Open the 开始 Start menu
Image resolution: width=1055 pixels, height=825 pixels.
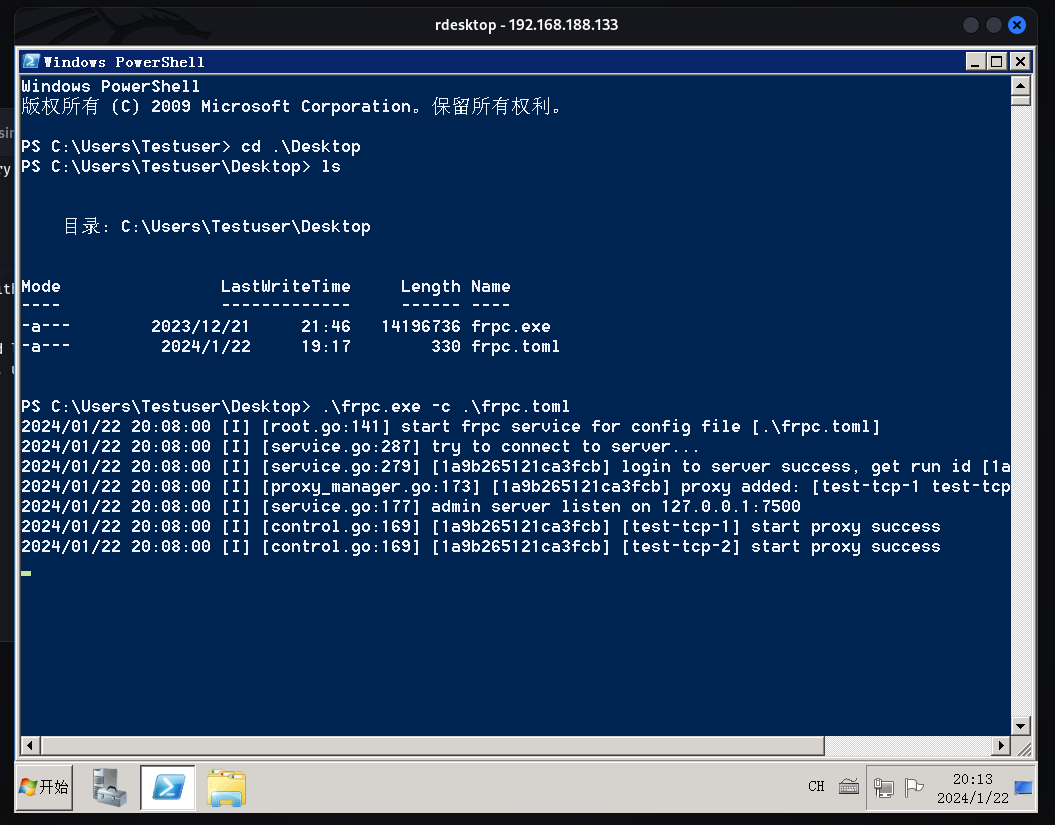pos(45,787)
